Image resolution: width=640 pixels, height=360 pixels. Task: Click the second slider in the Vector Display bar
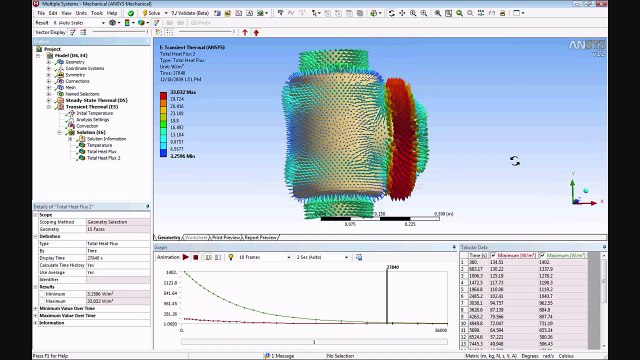coord(207,32)
